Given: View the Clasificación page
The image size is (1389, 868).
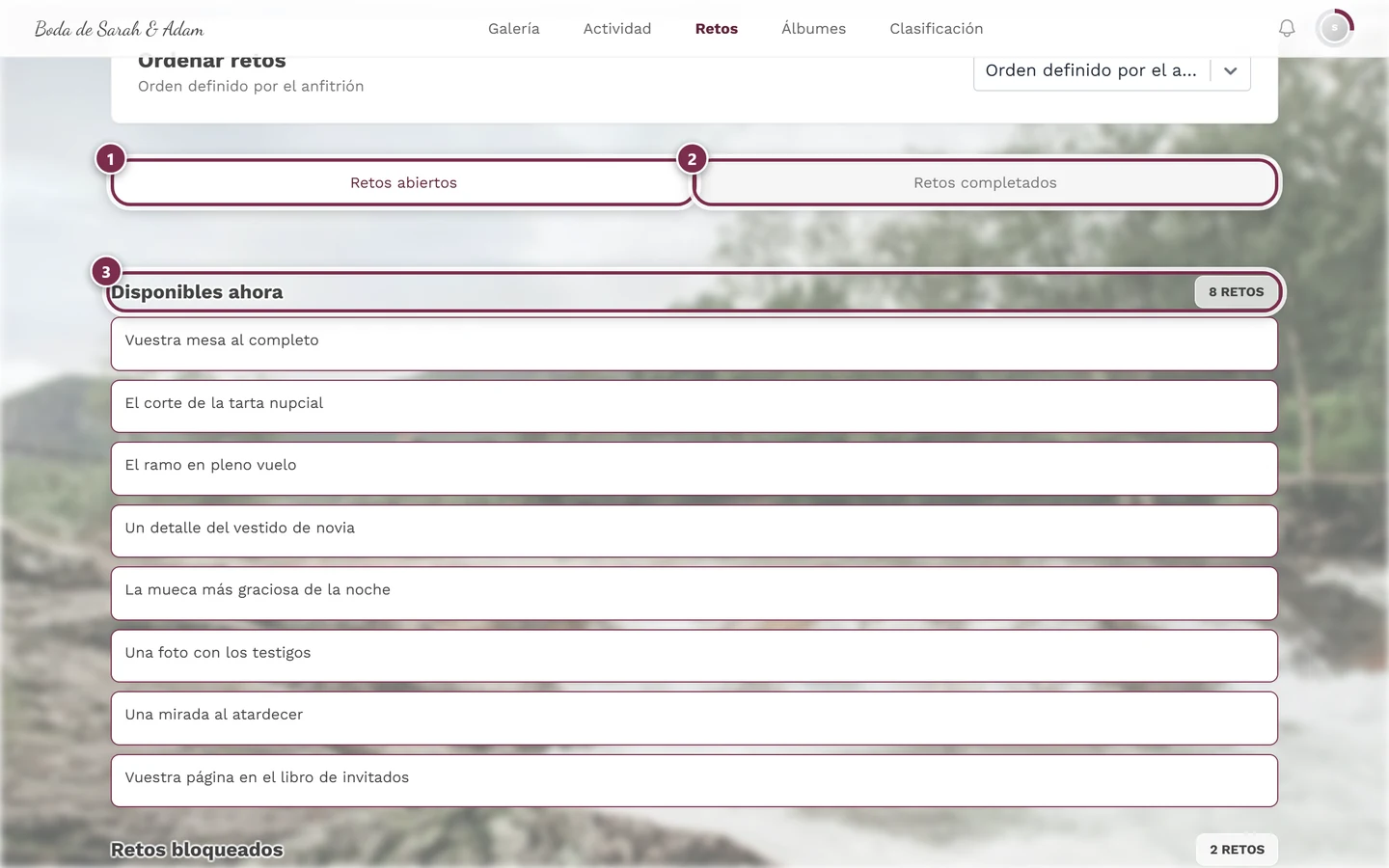Looking at the screenshot, I should tap(937, 29).
